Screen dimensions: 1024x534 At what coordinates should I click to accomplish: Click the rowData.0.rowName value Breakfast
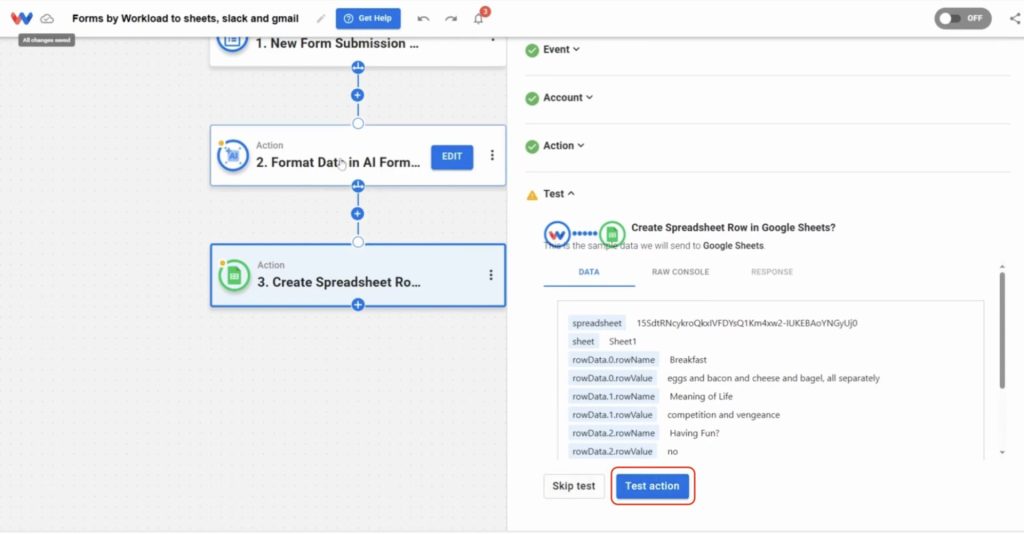(x=688, y=360)
